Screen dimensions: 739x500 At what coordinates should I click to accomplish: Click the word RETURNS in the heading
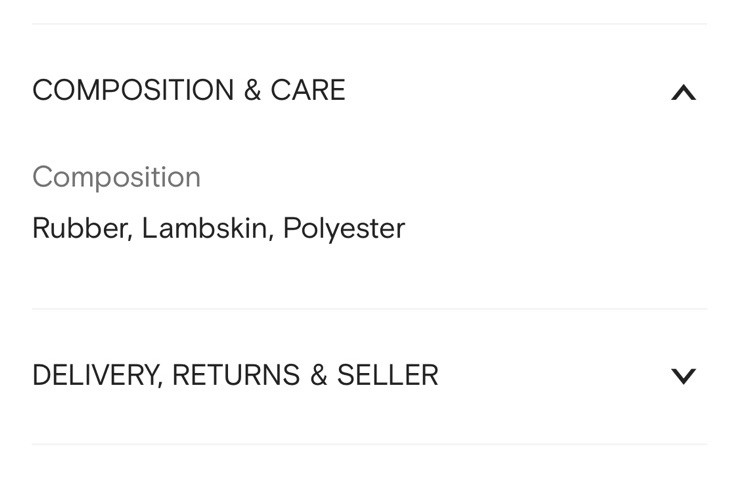click(x=235, y=375)
